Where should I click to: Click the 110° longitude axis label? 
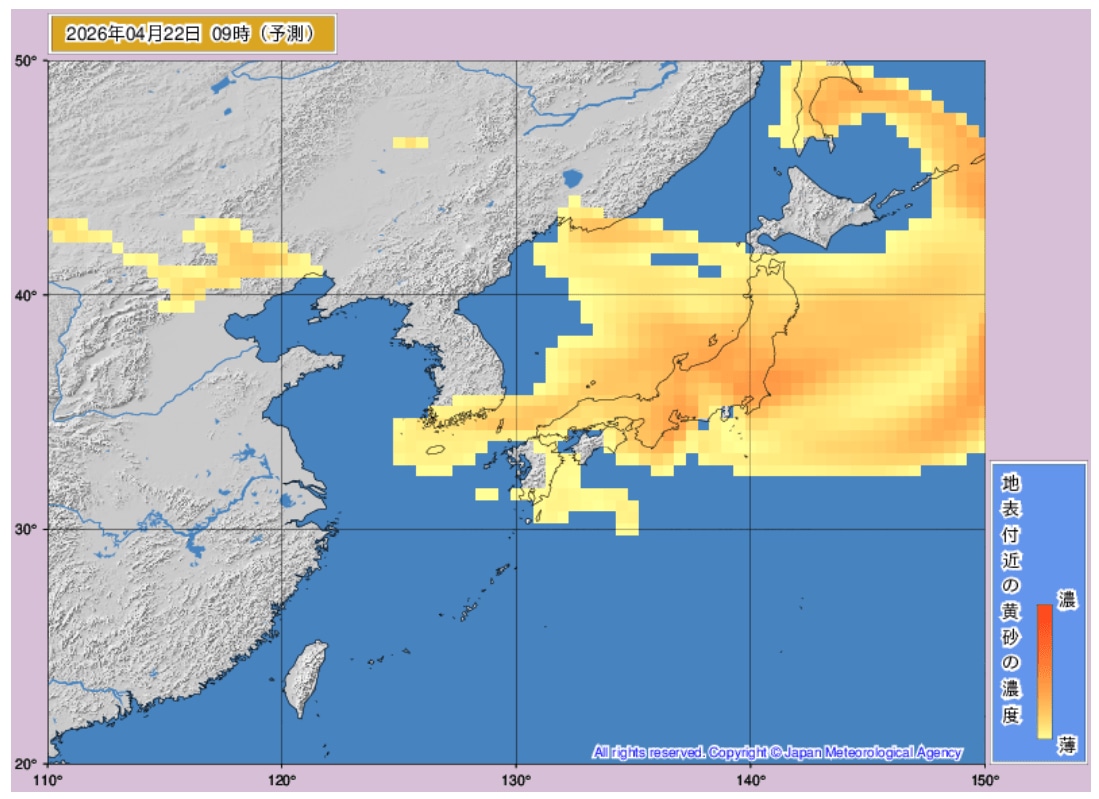point(48,780)
